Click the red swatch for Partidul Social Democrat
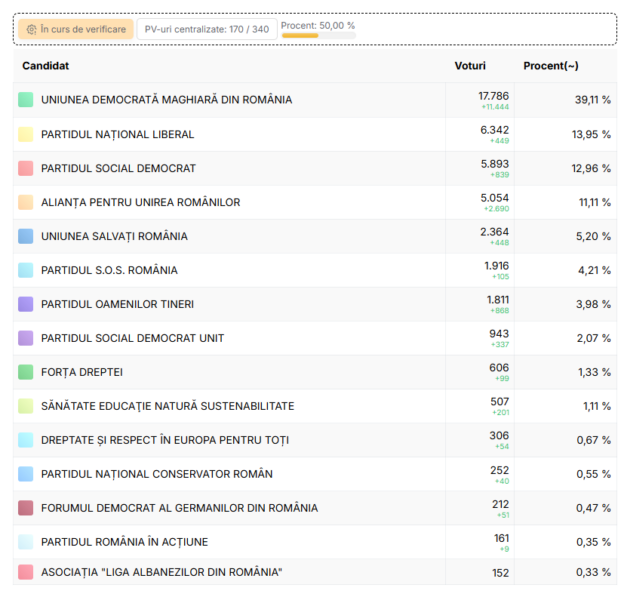Image resolution: width=624 pixels, height=600 pixels. [26, 168]
